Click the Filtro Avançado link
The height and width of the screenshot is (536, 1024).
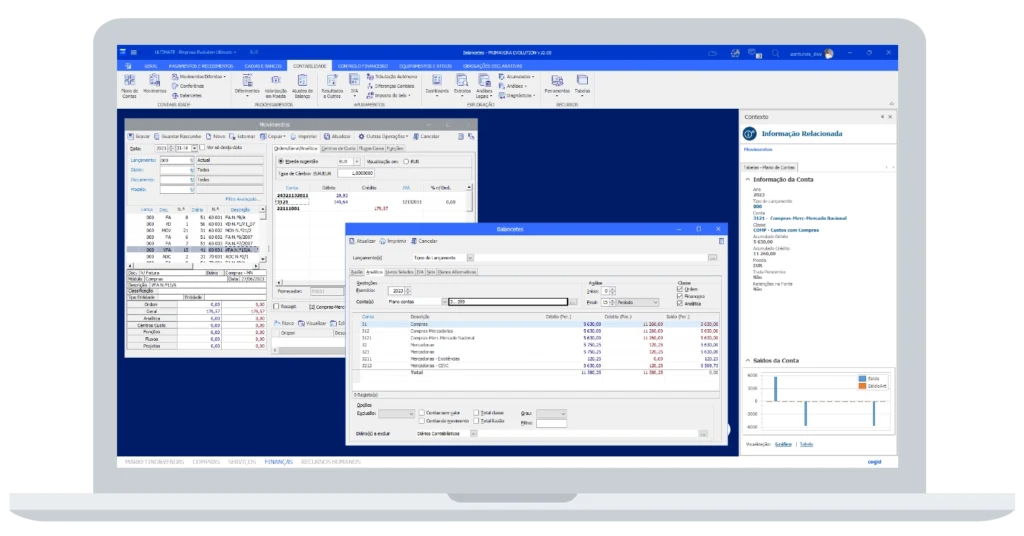[243, 199]
